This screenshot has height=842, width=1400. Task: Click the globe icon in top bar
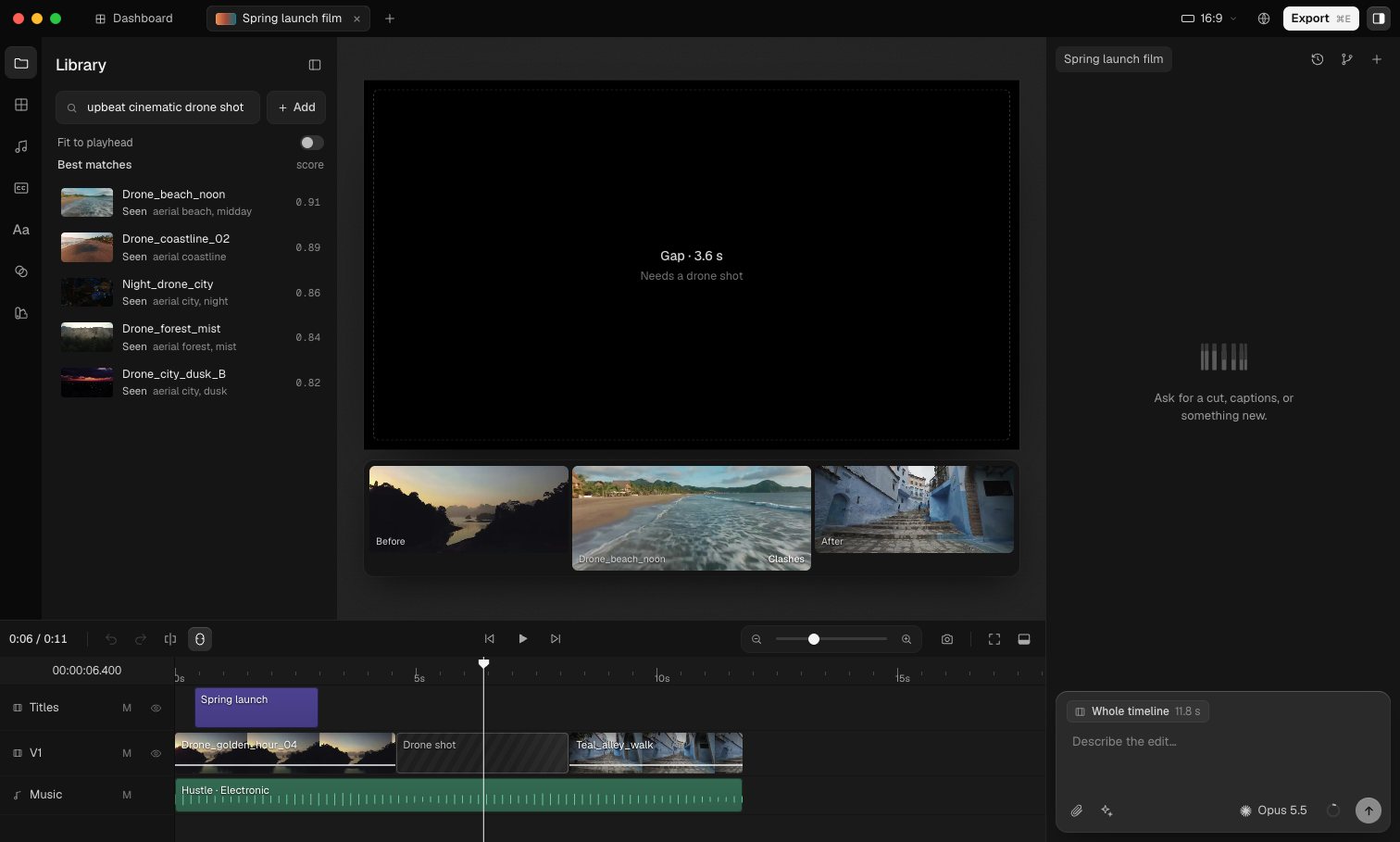pyautogui.click(x=1264, y=19)
